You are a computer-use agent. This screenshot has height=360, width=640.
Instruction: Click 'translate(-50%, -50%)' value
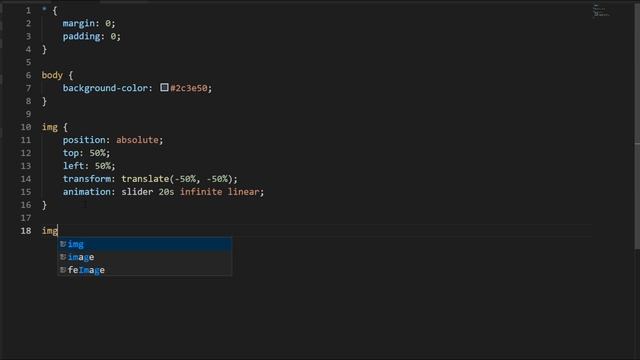[x=177, y=179]
